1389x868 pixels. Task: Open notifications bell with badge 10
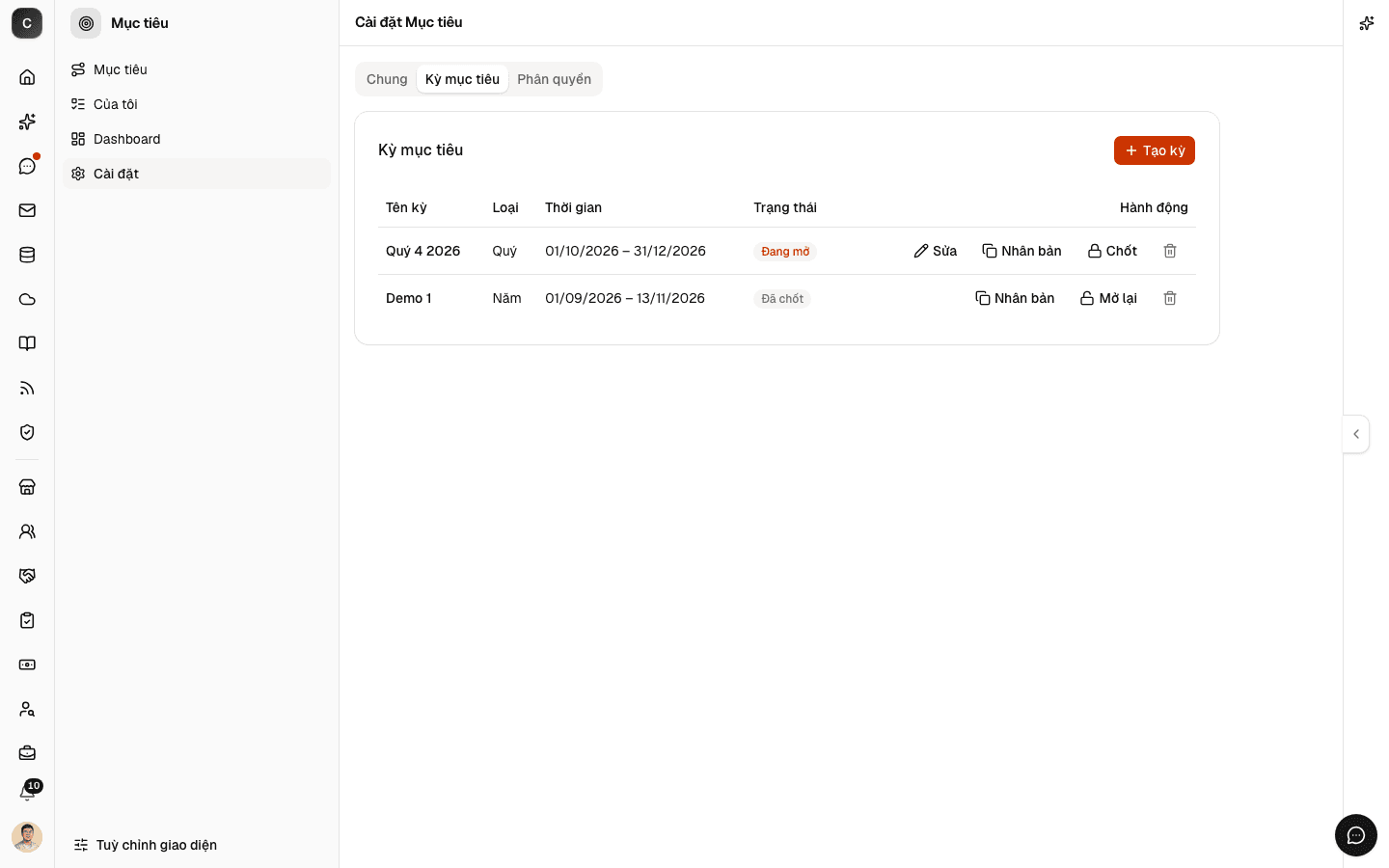pos(27,793)
